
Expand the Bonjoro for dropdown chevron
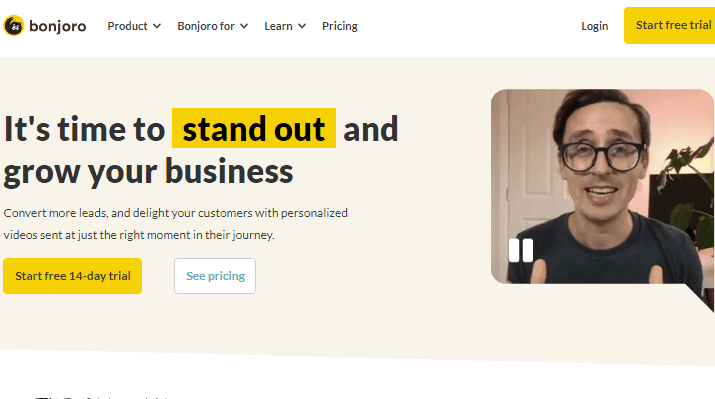coord(244,26)
